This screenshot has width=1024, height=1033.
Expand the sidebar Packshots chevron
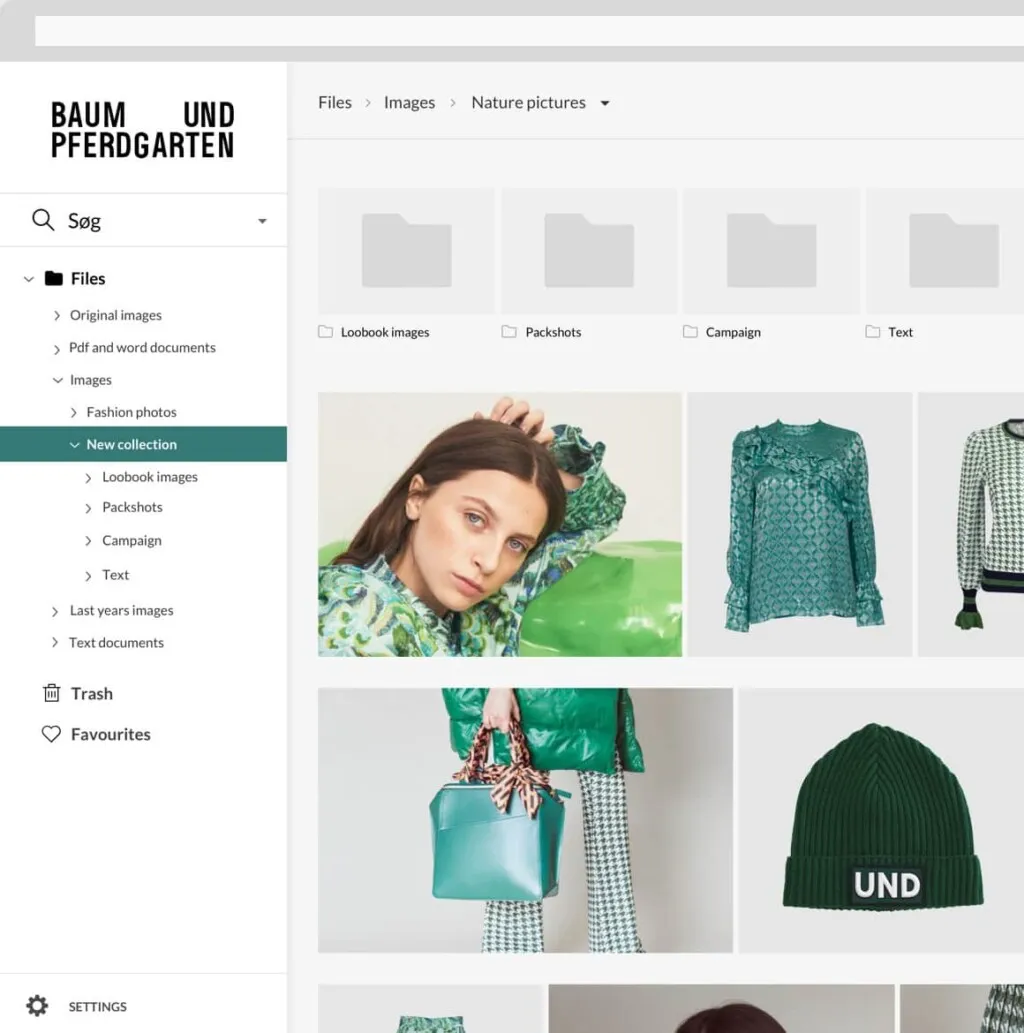click(88, 508)
